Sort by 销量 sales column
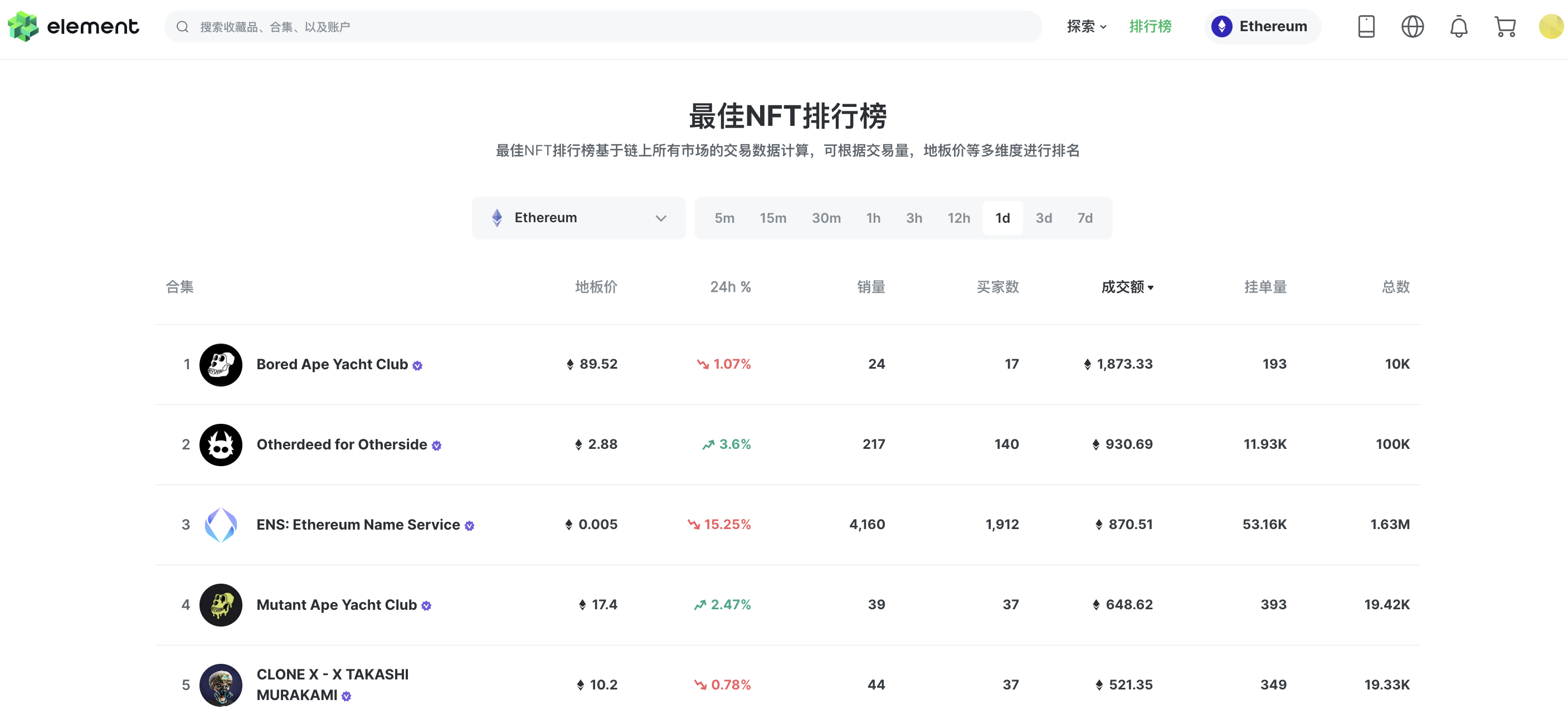The image size is (1568, 724). click(871, 287)
